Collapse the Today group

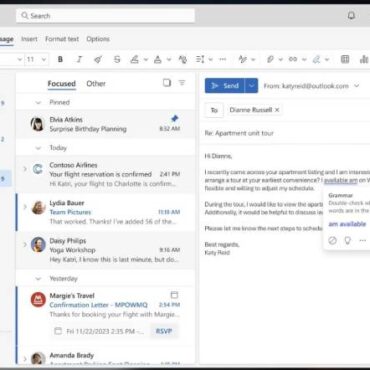38,148
